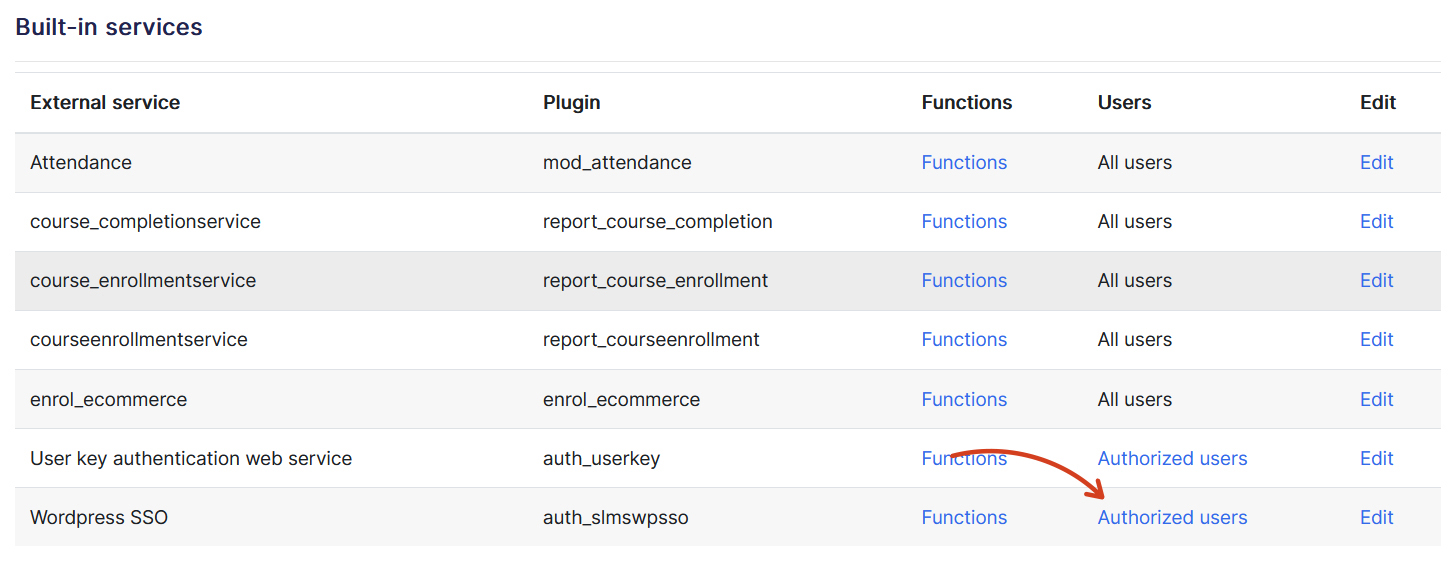Edit the courseenrollmentservice entry

(1376, 339)
